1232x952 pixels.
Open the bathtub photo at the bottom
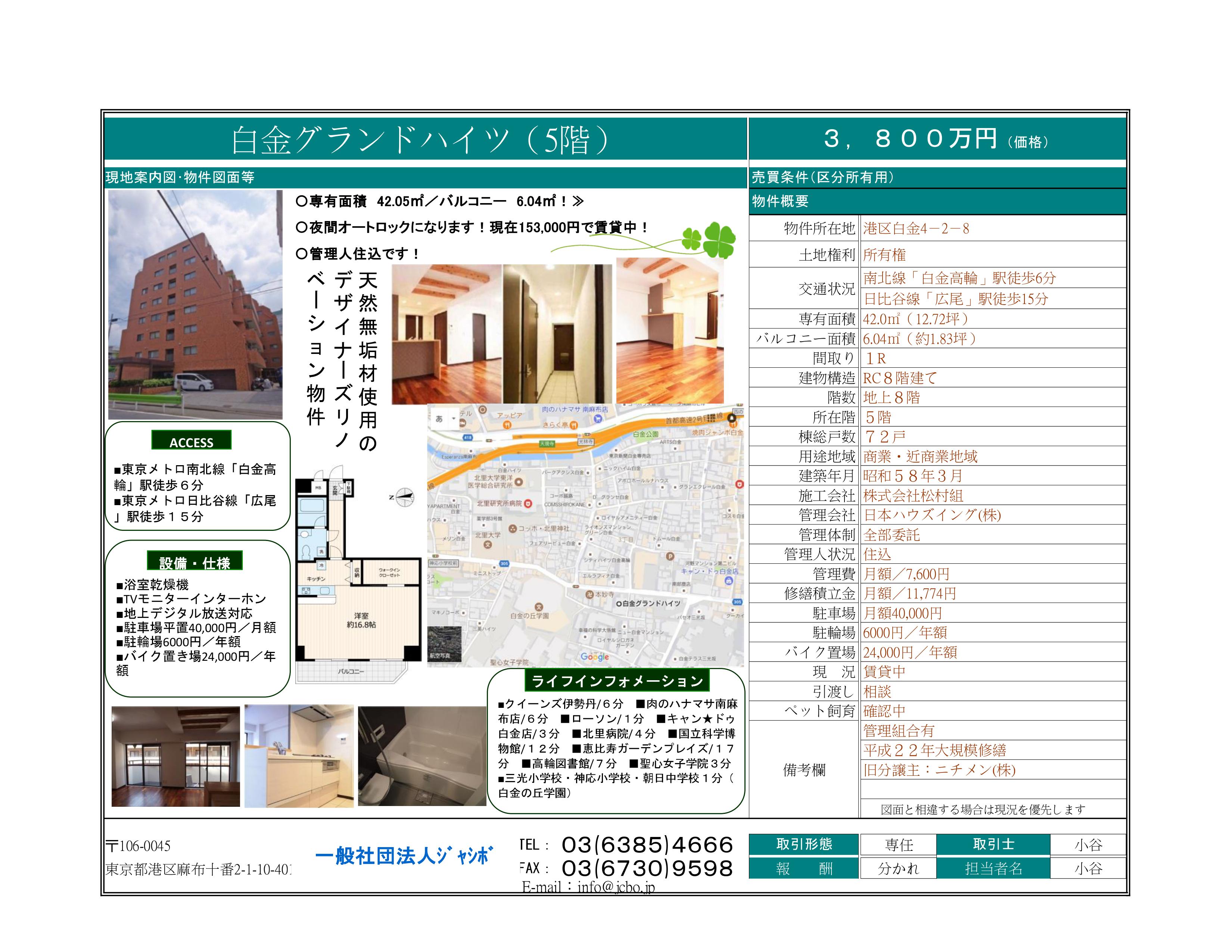(x=421, y=756)
